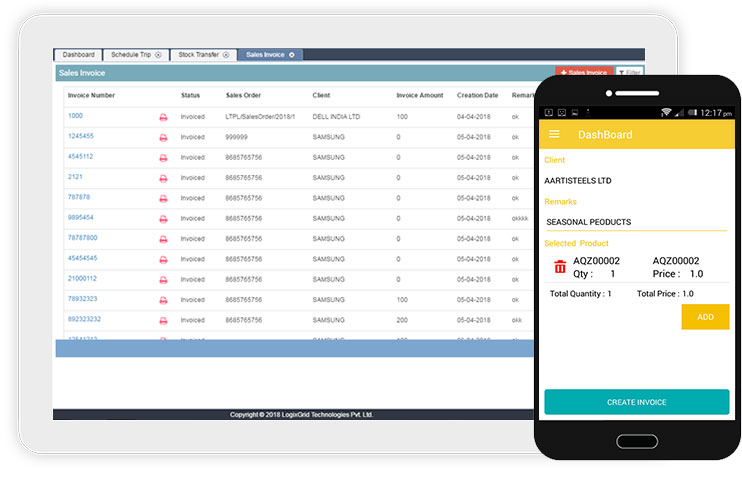The height and width of the screenshot is (478, 742).
Task: Open invoice number 1245455 link
Action: point(81,136)
